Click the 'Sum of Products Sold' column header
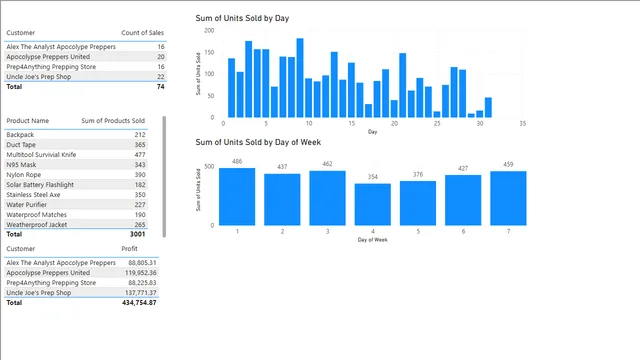The height and width of the screenshot is (360, 640). tap(113, 121)
